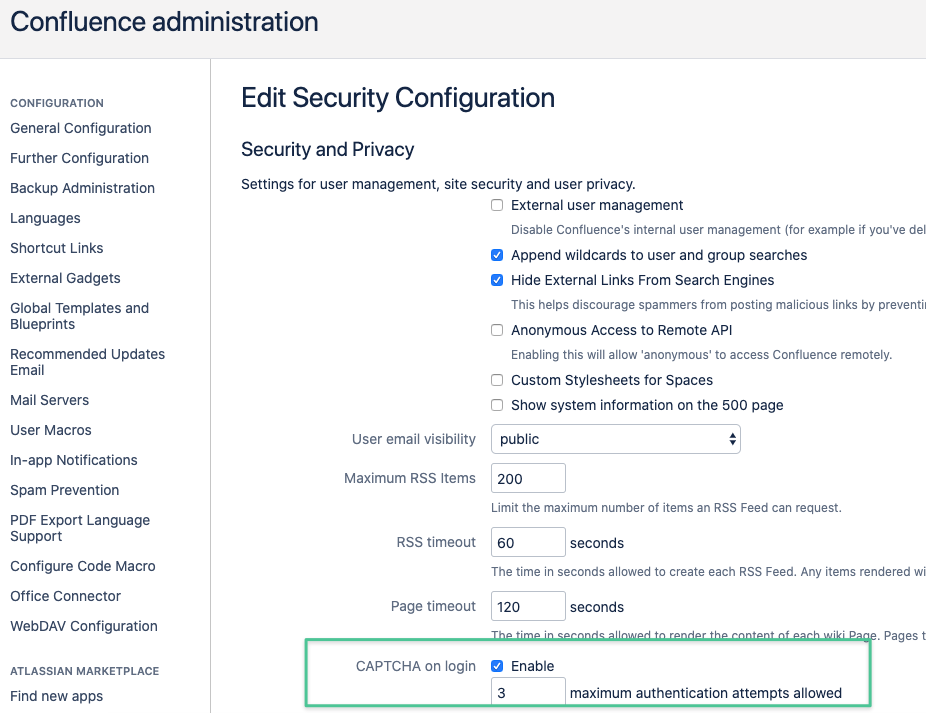The height and width of the screenshot is (713, 926).
Task: Open Recommended Updates Email settings
Action: (87, 362)
